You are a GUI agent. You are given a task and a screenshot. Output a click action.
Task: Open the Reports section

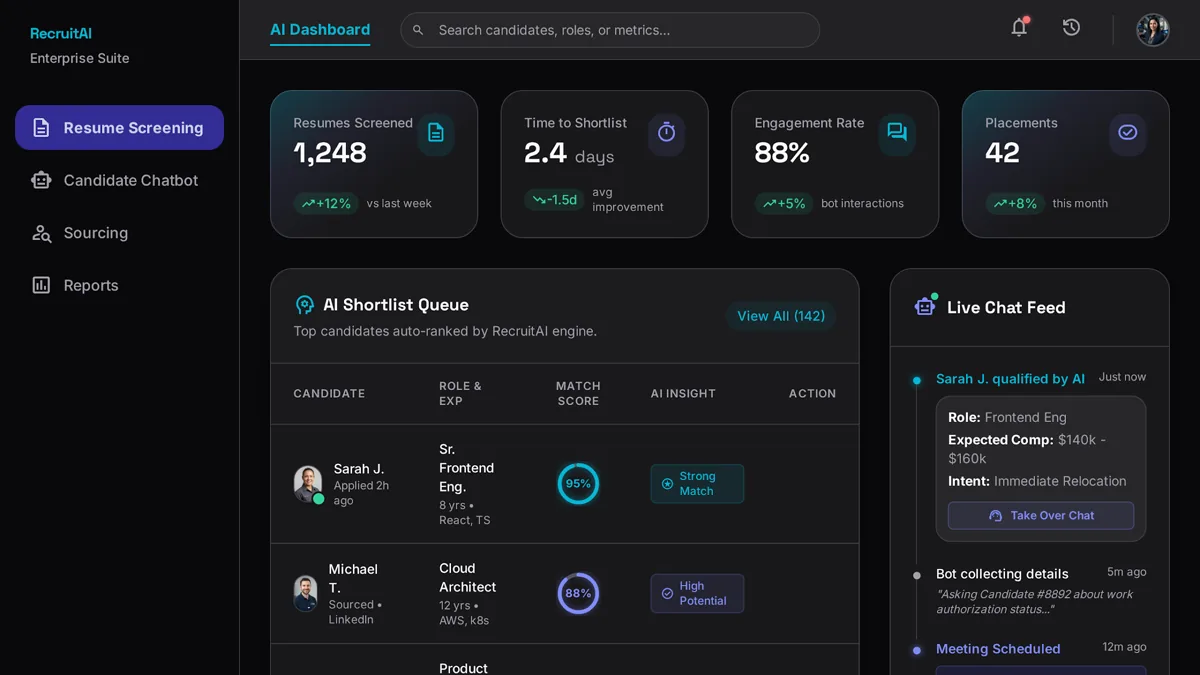(119, 285)
